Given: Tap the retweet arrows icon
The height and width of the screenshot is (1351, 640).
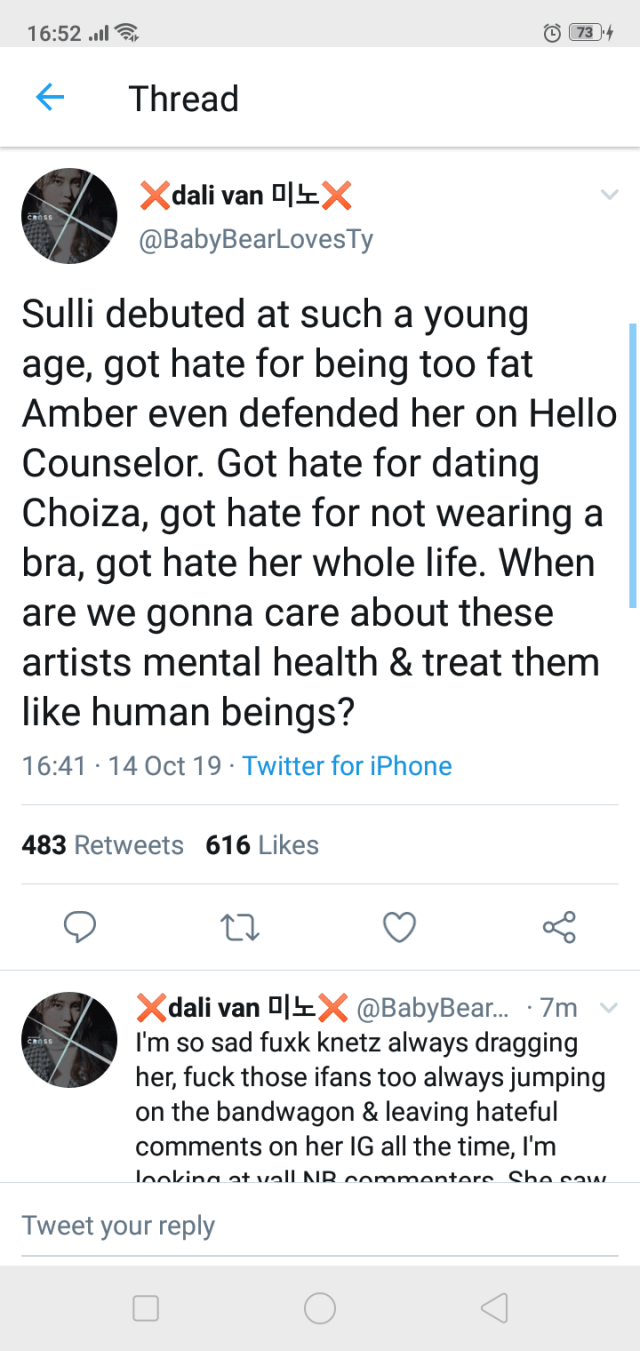Looking at the screenshot, I should [240, 928].
